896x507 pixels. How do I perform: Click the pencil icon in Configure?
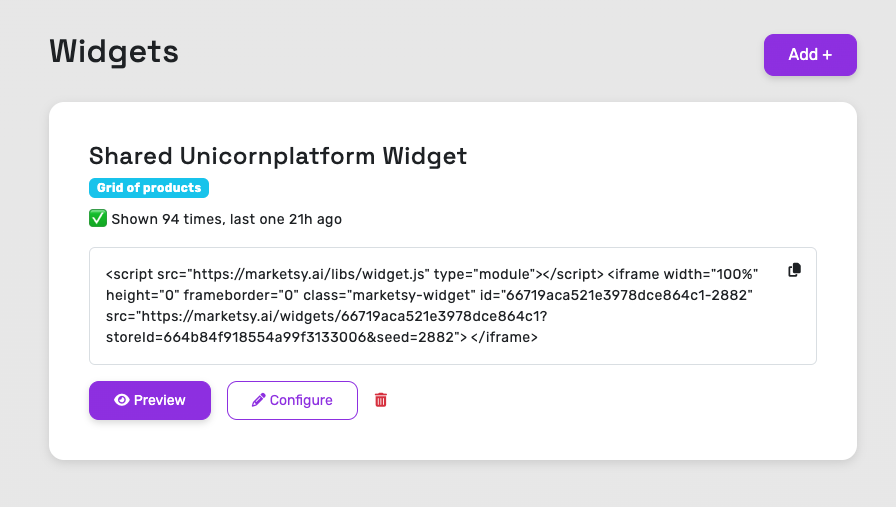(258, 400)
